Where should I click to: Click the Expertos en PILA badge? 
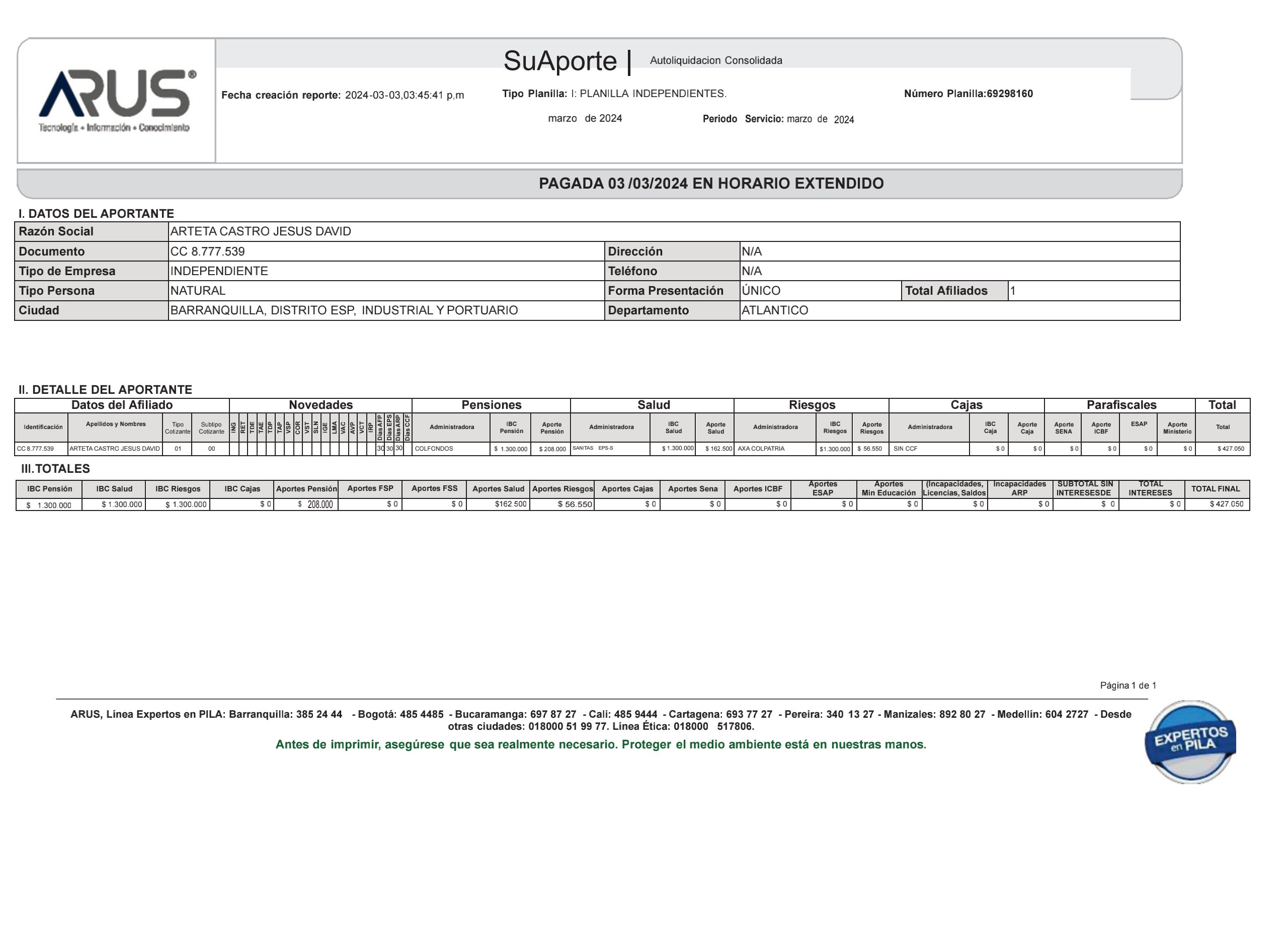click(1190, 741)
